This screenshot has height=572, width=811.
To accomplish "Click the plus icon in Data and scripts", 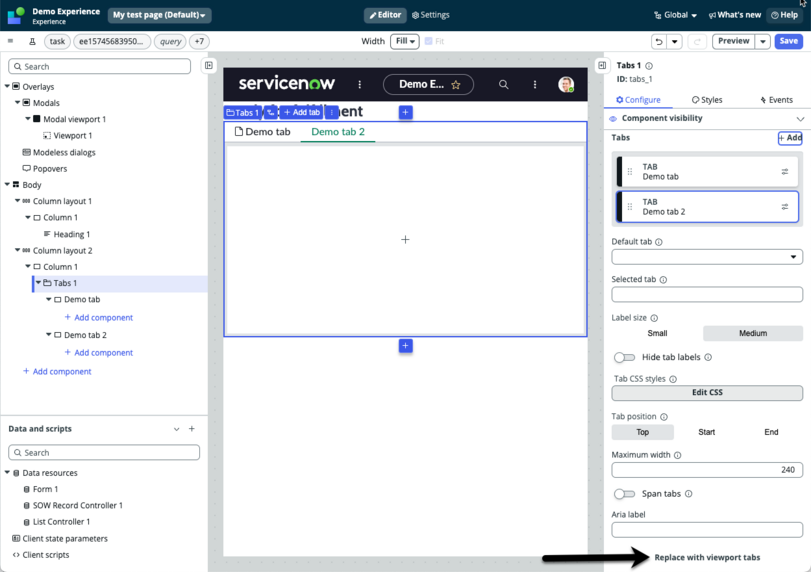I will [x=192, y=429].
